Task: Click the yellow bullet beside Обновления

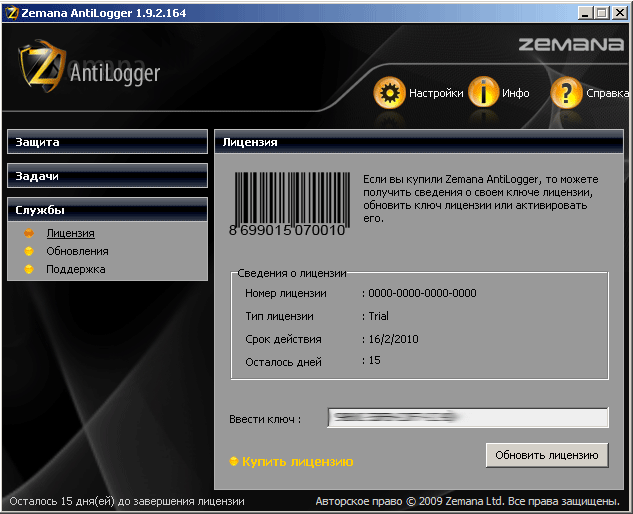Action: point(29,251)
